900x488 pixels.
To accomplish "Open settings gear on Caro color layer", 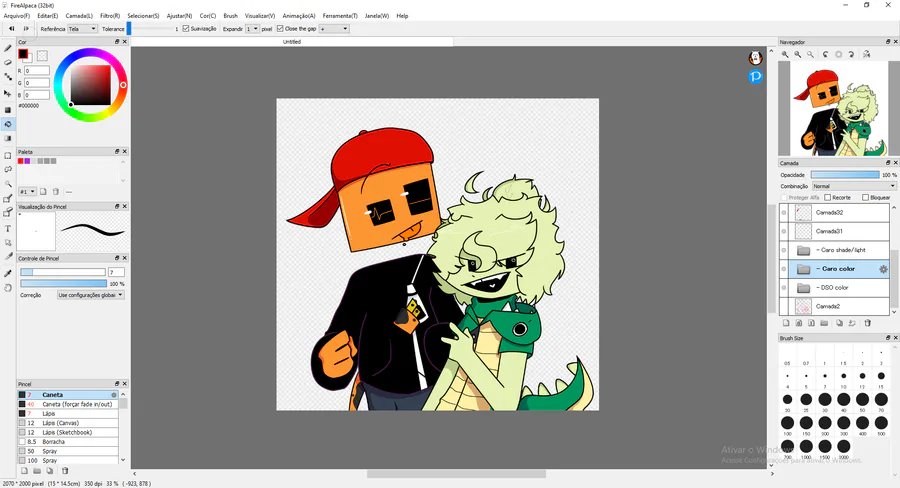I will pyautogui.click(x=883, y=269).
